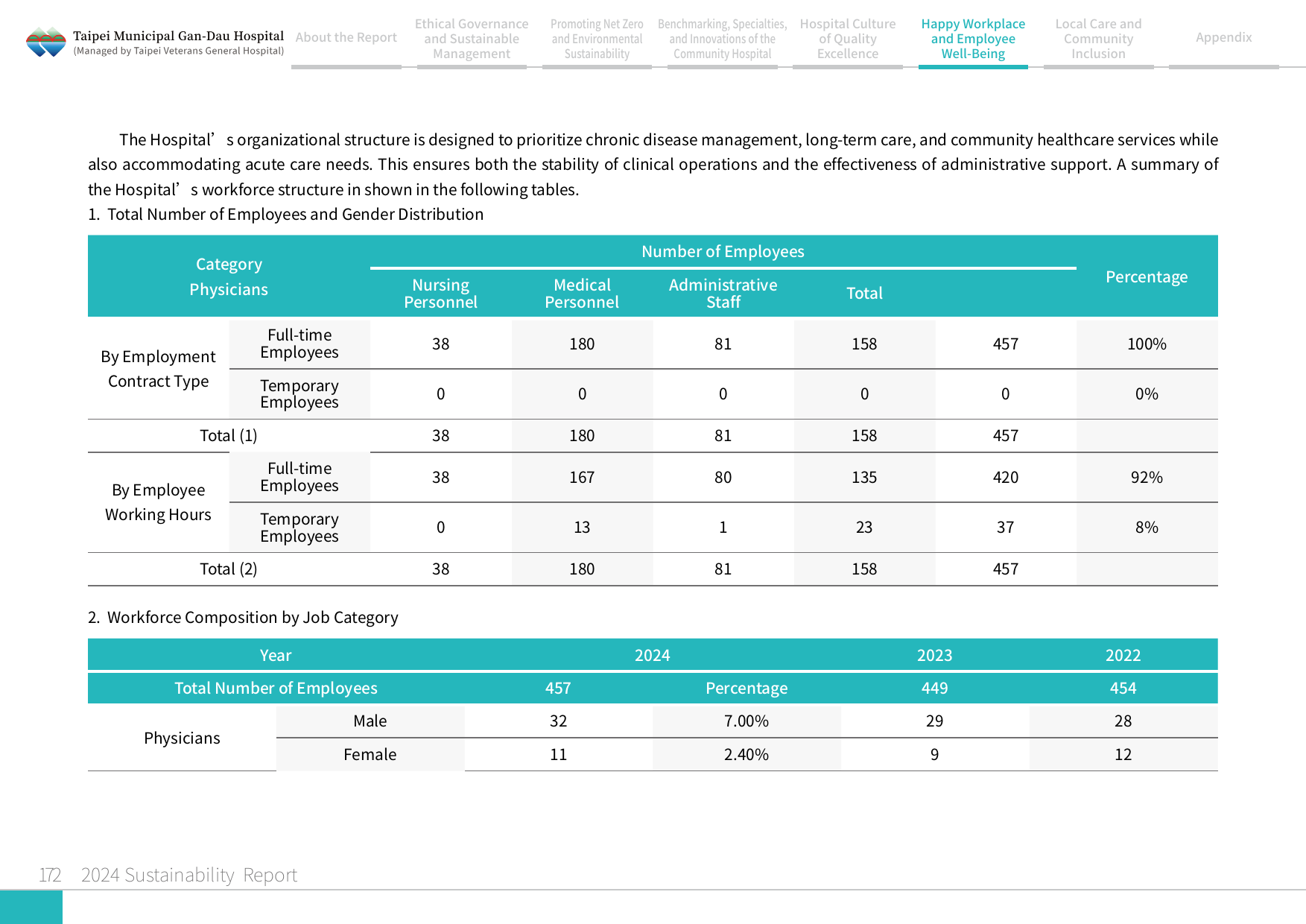Click the '2023' year column header
The image size is (1306, 924).
935,655
